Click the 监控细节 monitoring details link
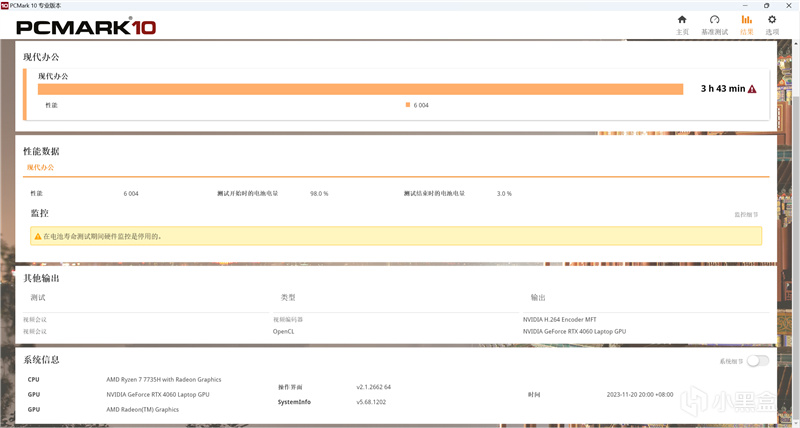 coord(746,214)
